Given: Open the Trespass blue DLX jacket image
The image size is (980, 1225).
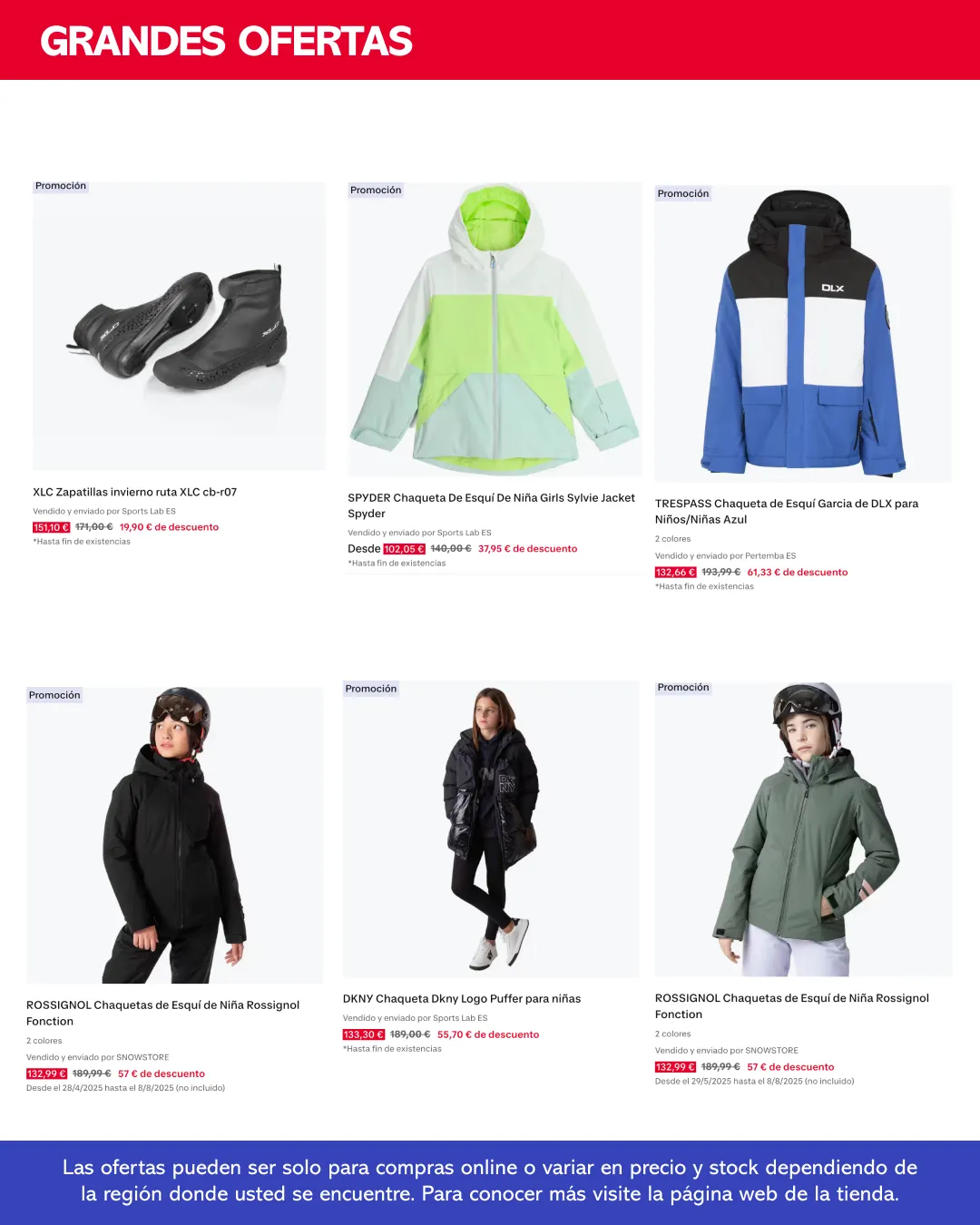Looking at the screenshot, I should coord(803,334).
